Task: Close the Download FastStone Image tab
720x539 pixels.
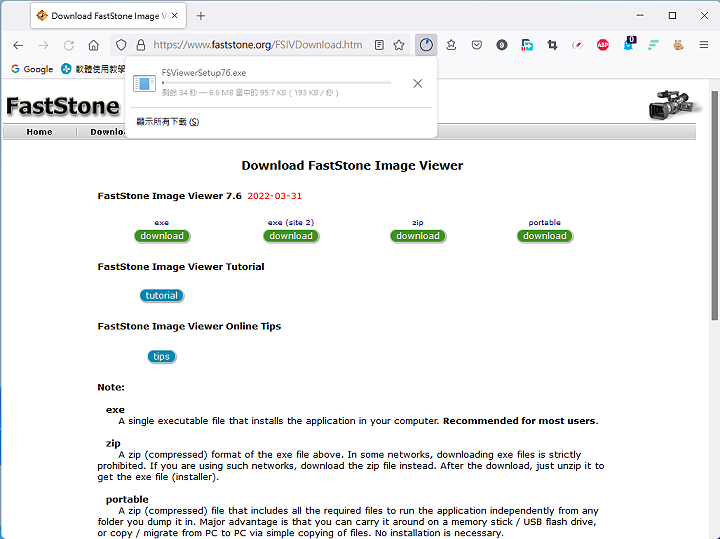Action: 175,16
